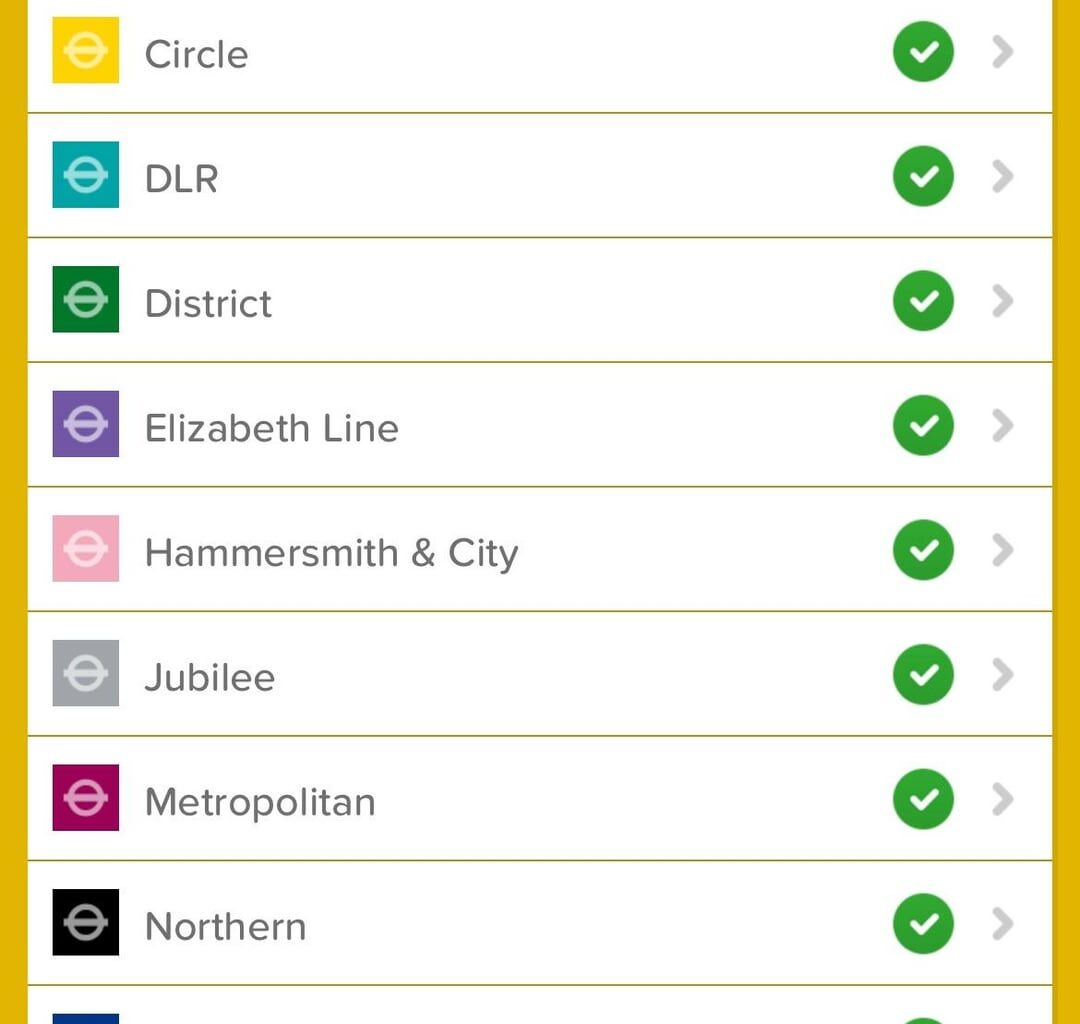Expand Northern line details via chevron
Image resolution: width=1080 pixels, height=1024 pixels.
click(1002, 924)
